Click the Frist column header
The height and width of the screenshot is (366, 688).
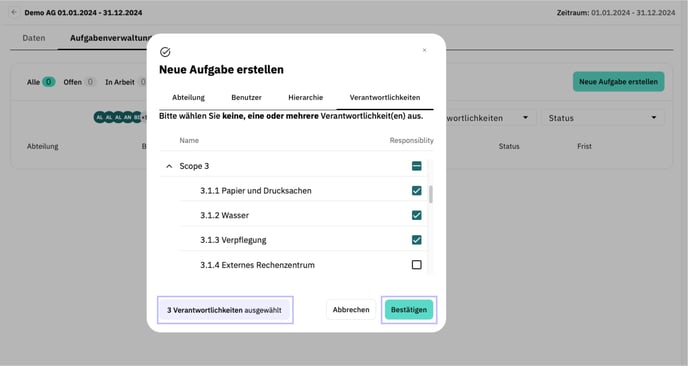coord(584,146)
